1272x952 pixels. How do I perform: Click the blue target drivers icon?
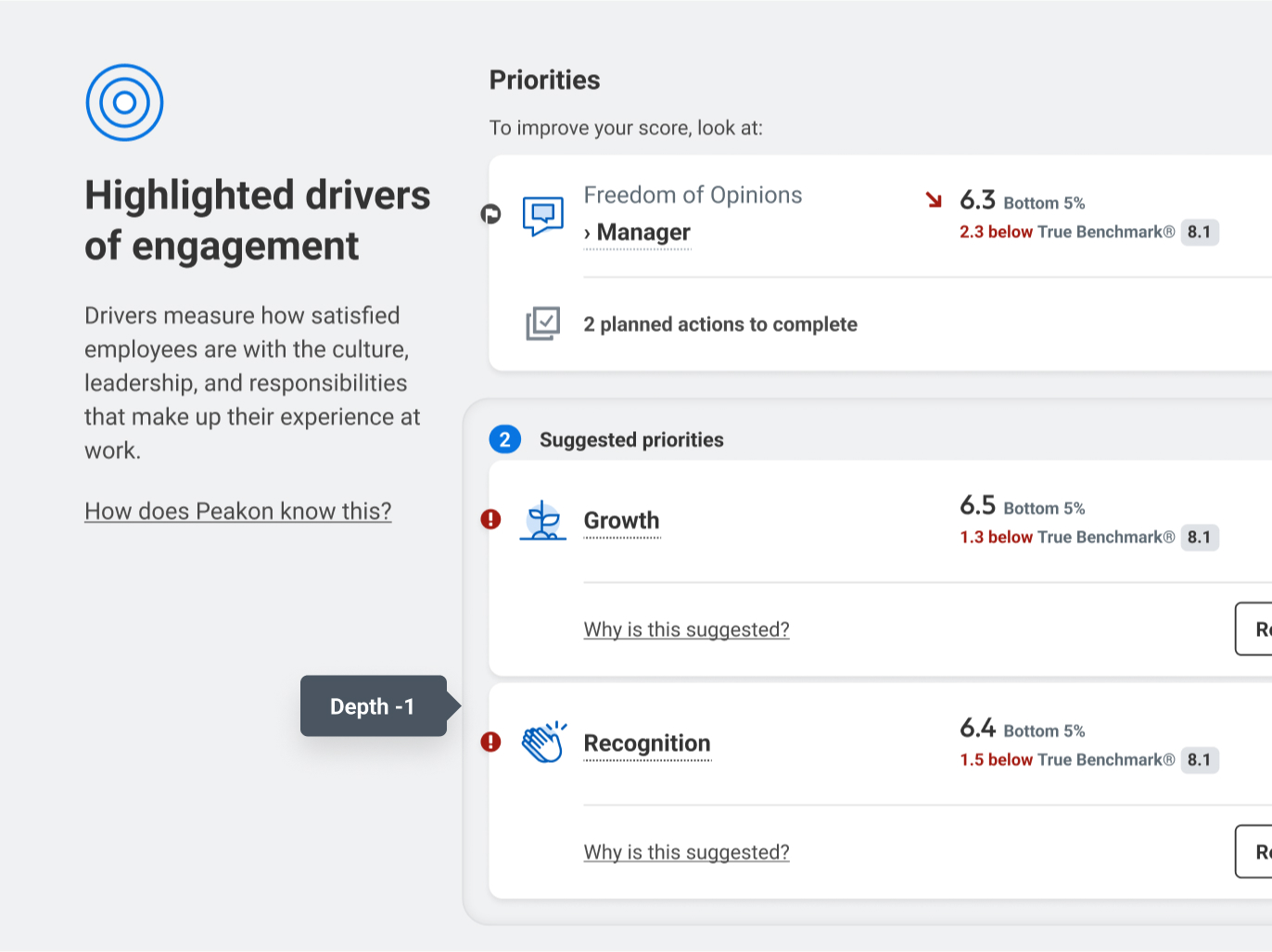pyautogui.click(x=124, y=103)
